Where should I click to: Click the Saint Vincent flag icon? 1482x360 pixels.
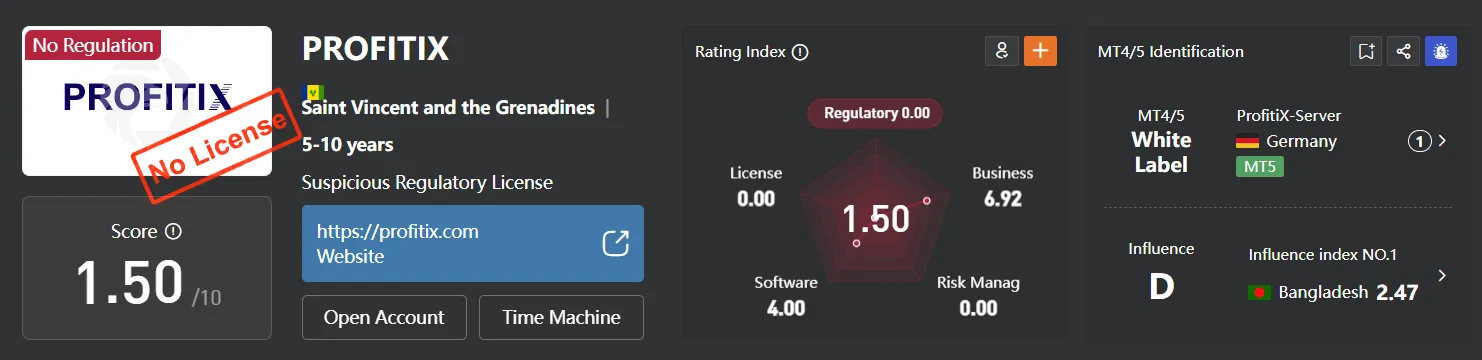(x=313, y=92)
